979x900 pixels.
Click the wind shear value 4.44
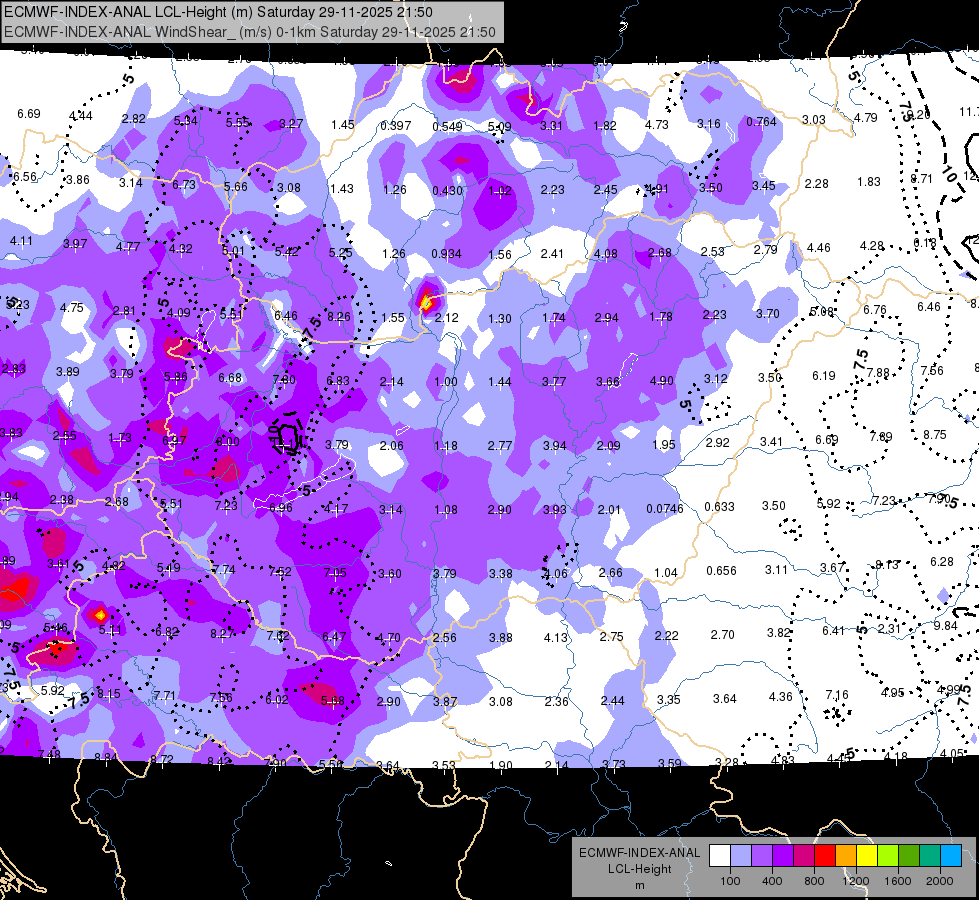81,116
